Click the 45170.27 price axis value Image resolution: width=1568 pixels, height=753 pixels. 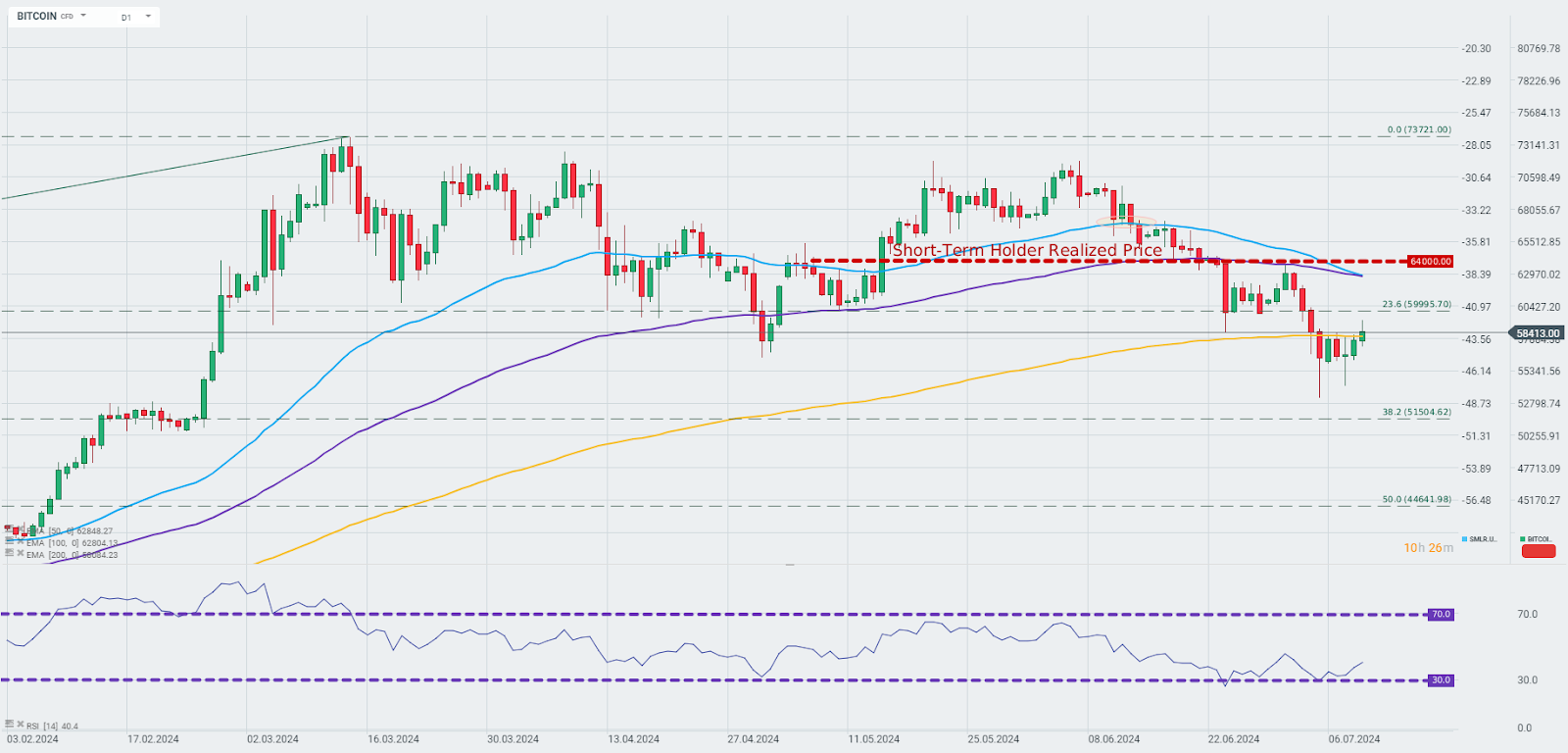pyautogui.click(x=1539, y=500)
